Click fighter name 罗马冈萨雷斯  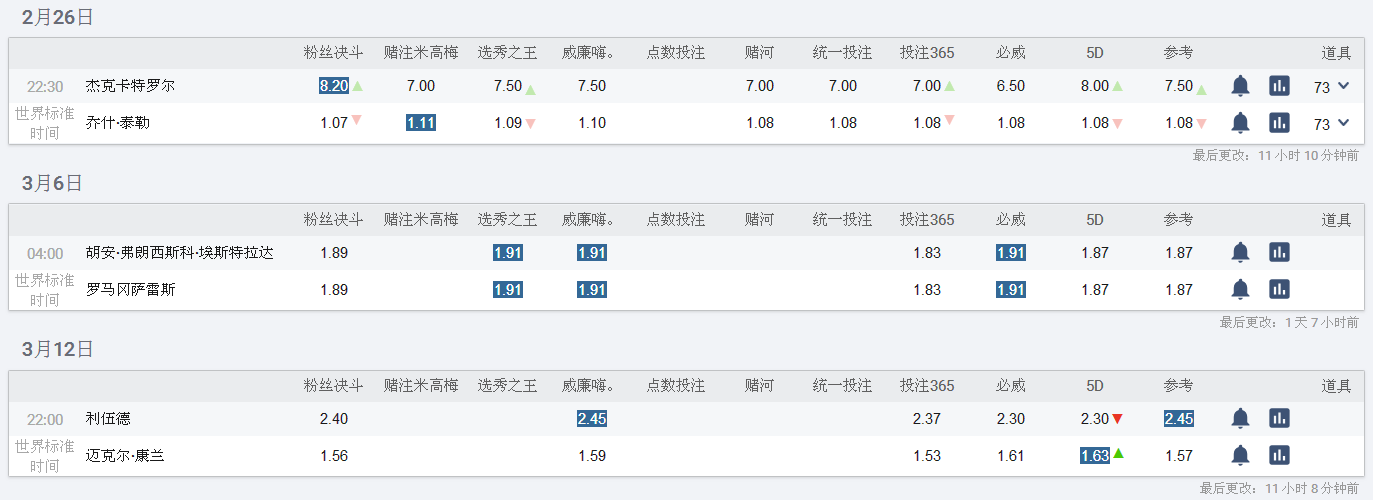point(130,289)
